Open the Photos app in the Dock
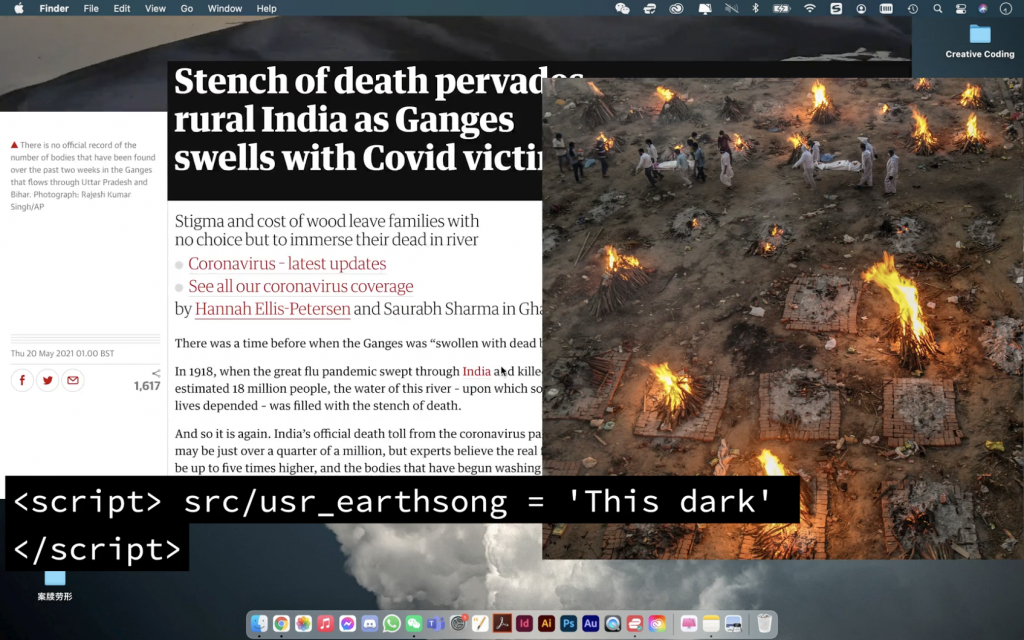This screenshot has width=1024, height=640. point(303,624)
